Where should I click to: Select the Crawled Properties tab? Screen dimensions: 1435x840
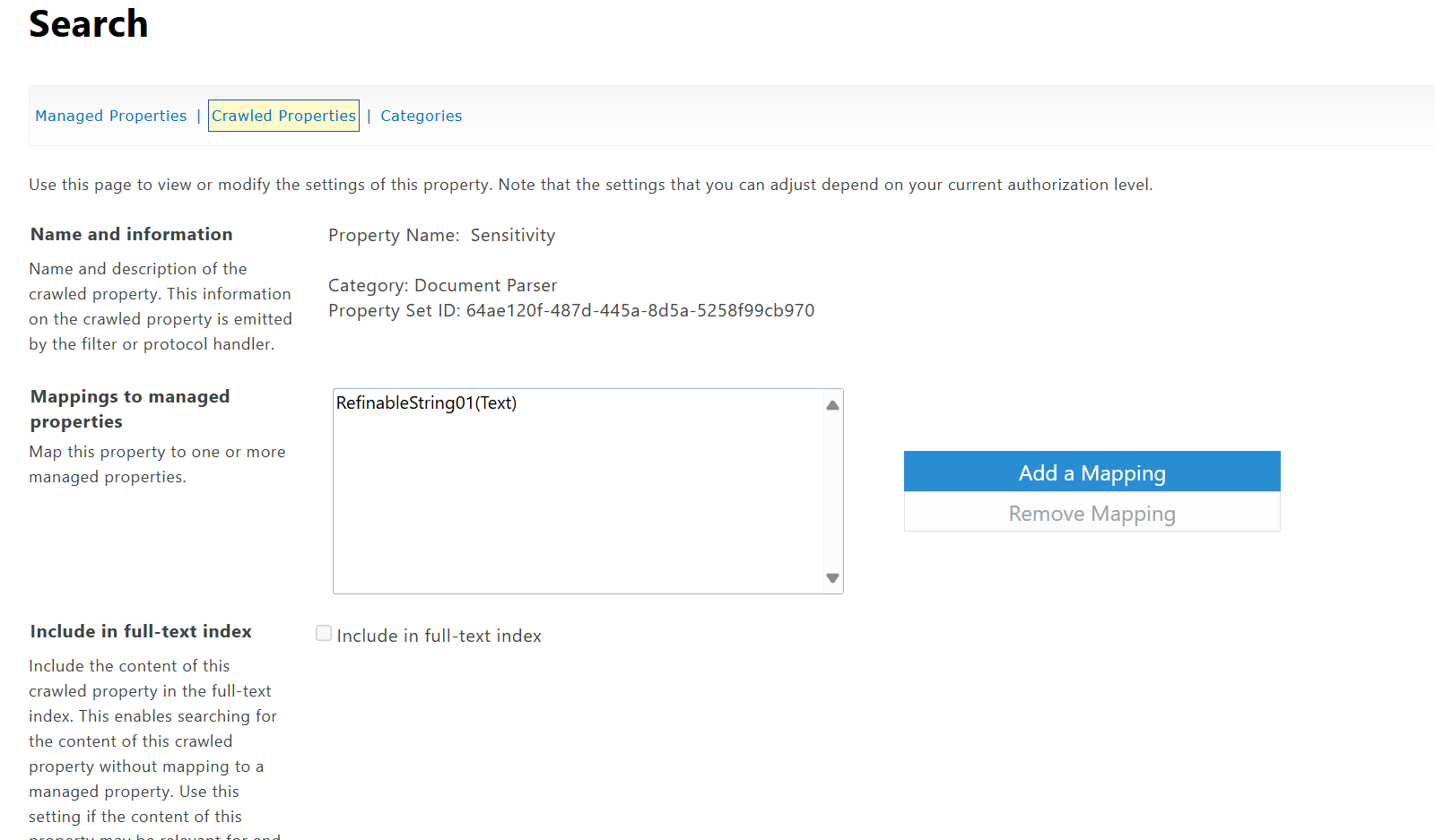tap(283, 116)
